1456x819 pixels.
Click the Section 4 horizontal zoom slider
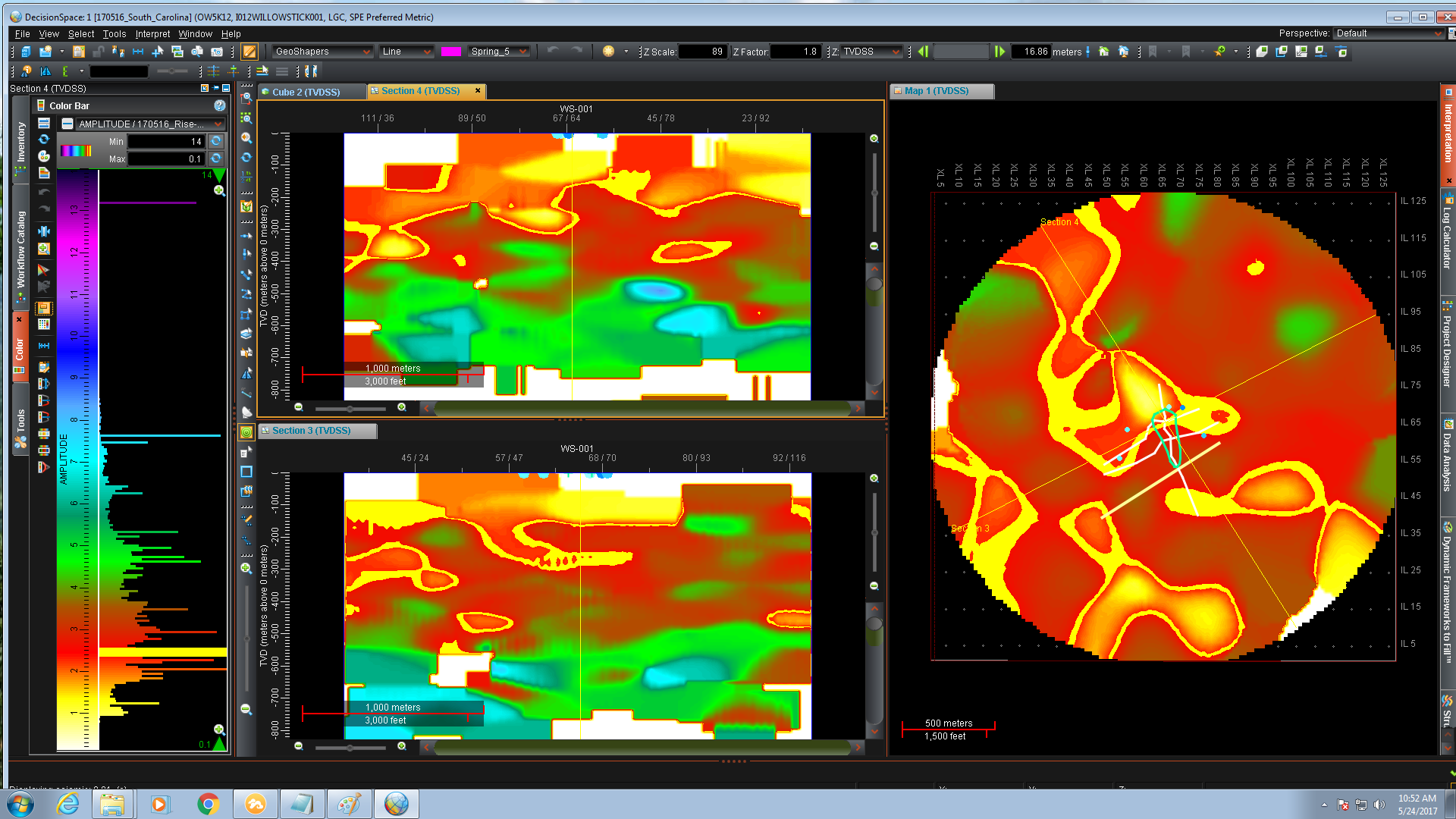[x=350, y=409]
